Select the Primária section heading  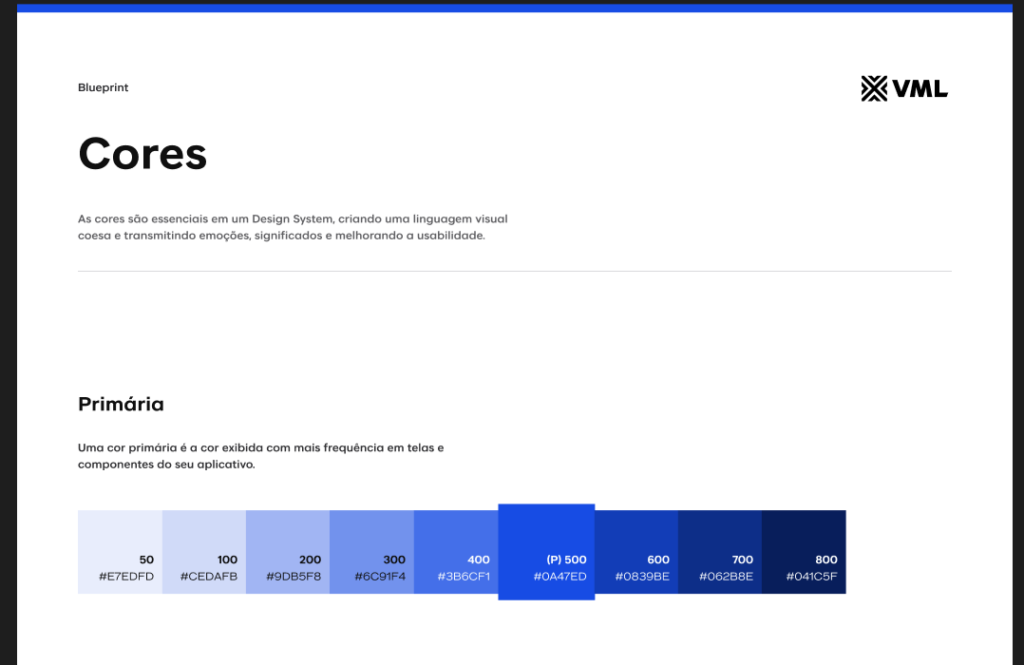121,405
